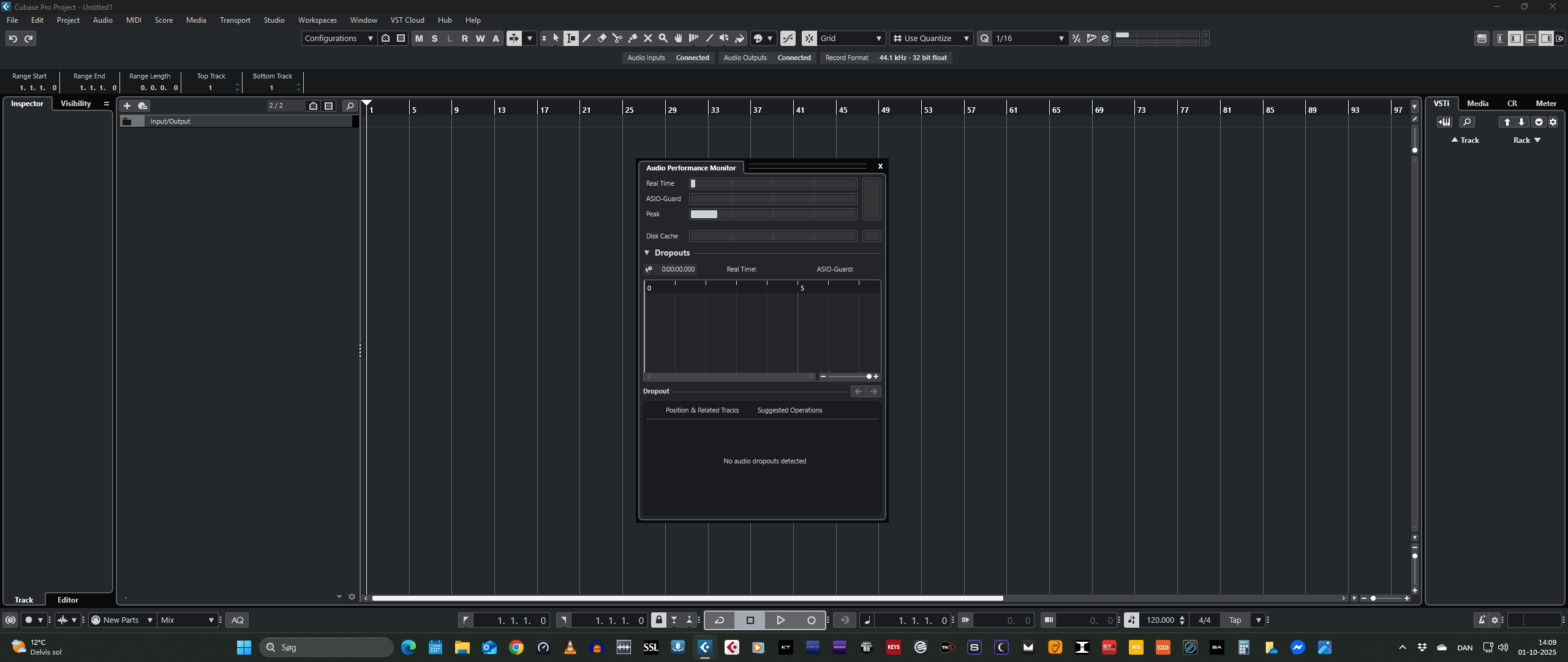Open the metronome click setup icon

(x=1494, y=620)
